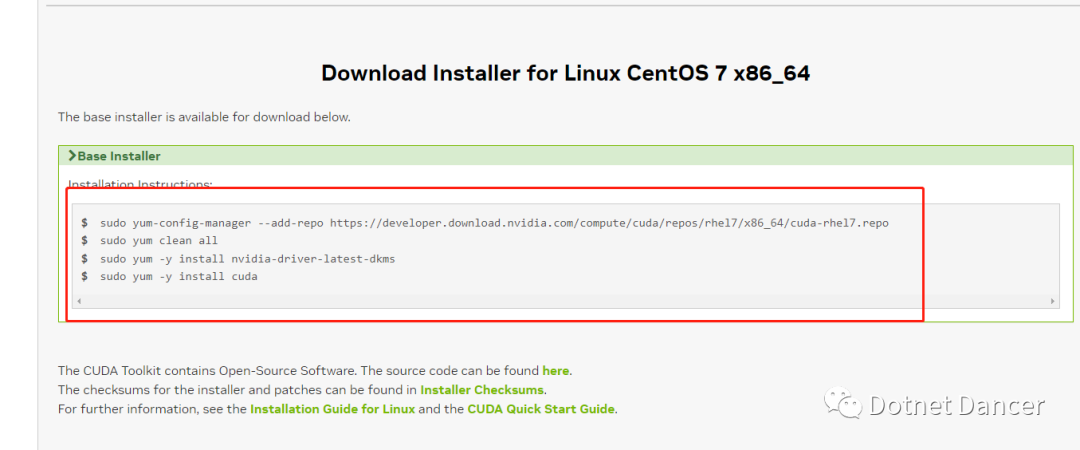Image resolution: width=1080 pixels, height=450 pixels.
Task: Click the code box right scroll arrow
Action: [x=1052, y=301]
